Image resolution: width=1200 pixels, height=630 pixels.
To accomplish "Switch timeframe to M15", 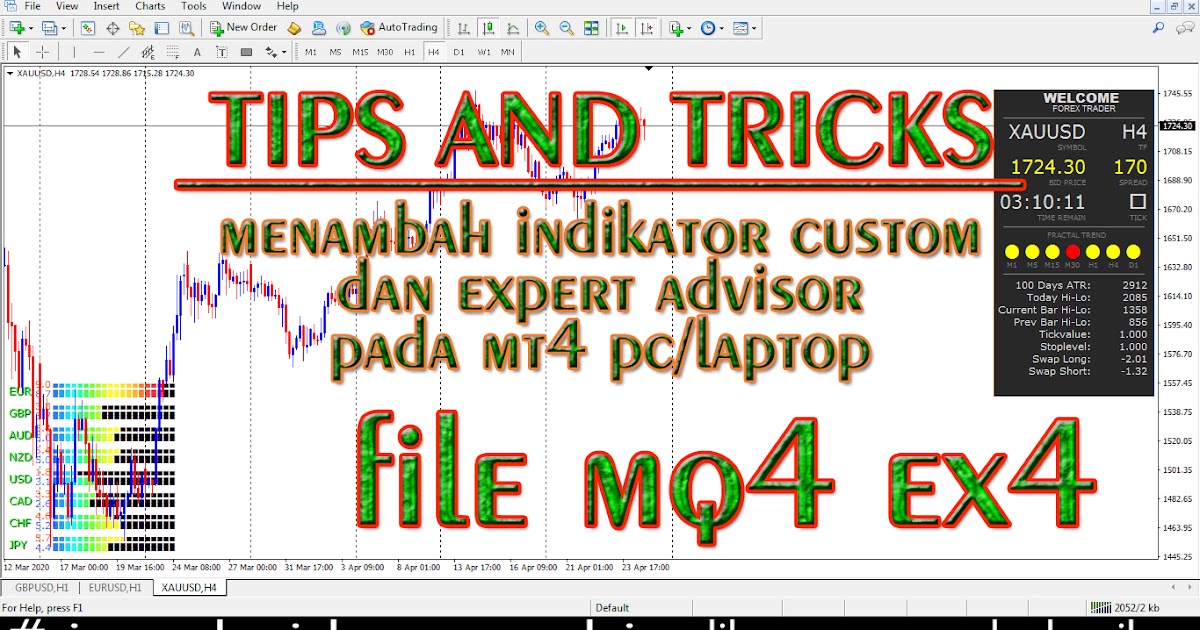I will click(360, 52).
